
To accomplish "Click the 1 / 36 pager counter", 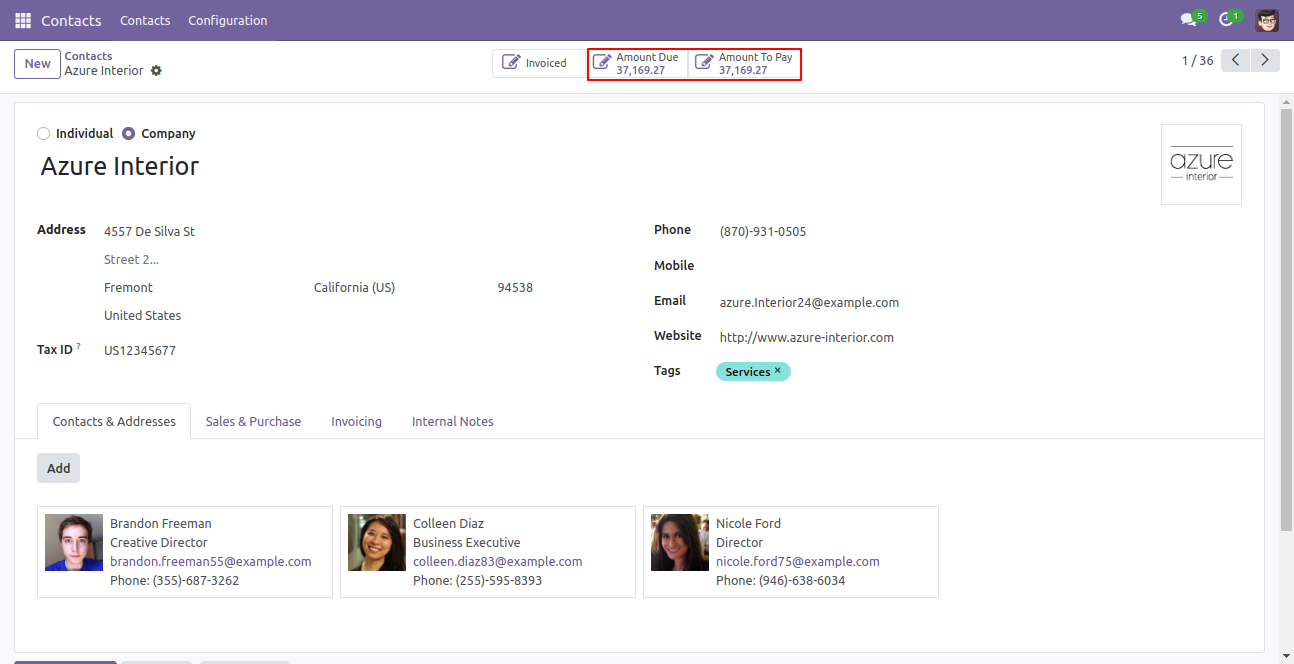I will (x=1197, y=61).
